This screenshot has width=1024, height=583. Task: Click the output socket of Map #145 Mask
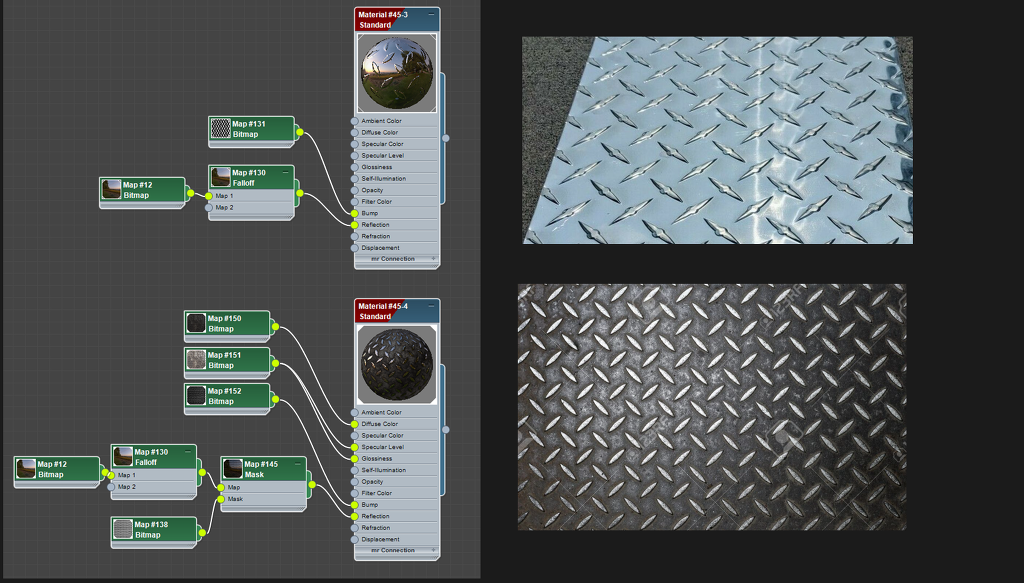(312, 485)
